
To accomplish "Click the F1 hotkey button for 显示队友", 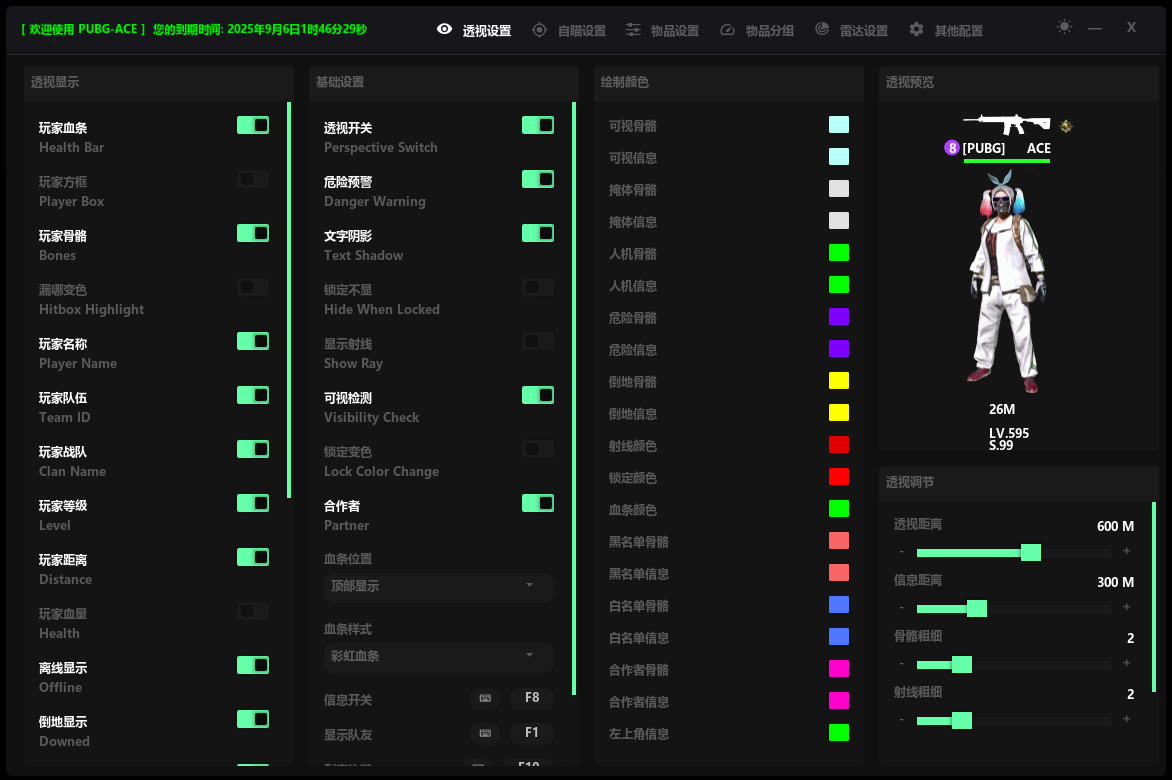I will pos(532,733).
